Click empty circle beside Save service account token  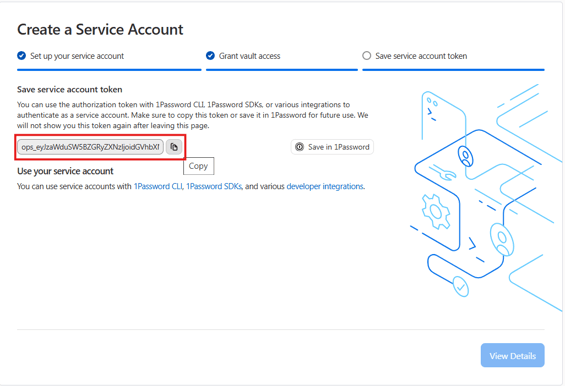366,56
